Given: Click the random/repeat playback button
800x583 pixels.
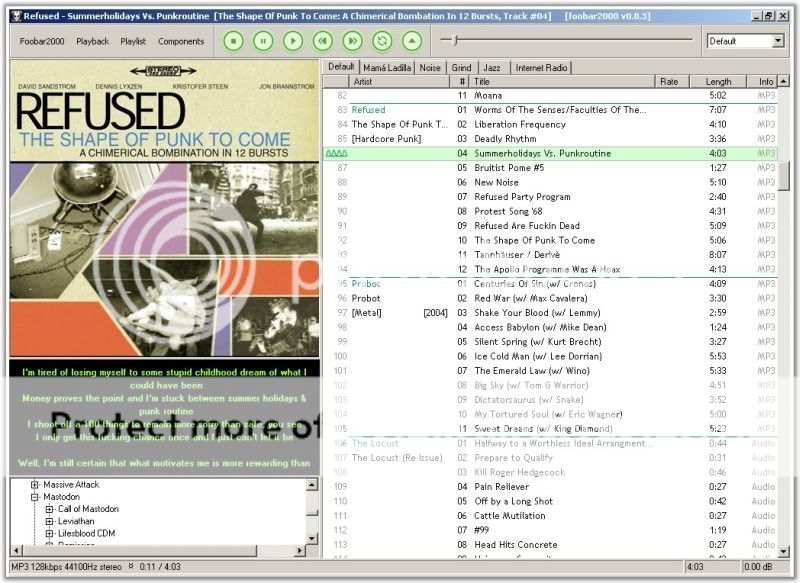Looking at the screenshot, I should click(382, 41).
